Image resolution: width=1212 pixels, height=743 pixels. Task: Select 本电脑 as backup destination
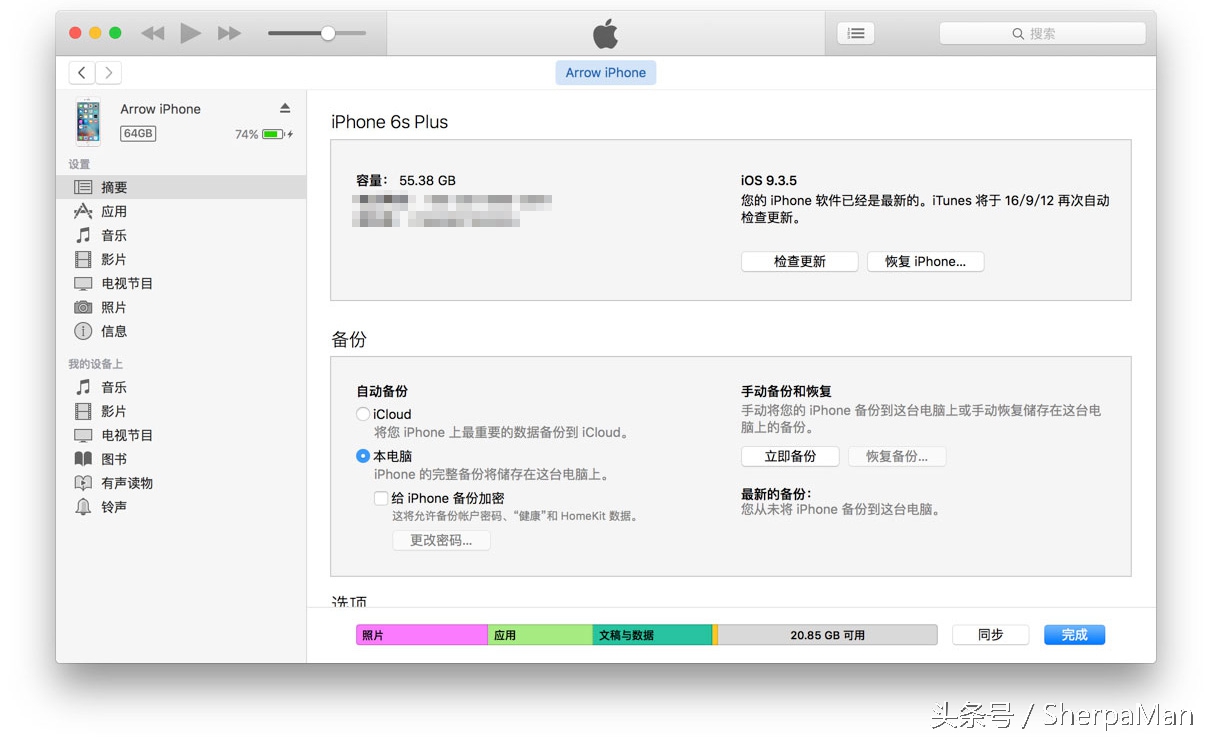pyautogui.click(x=362, y=456)
